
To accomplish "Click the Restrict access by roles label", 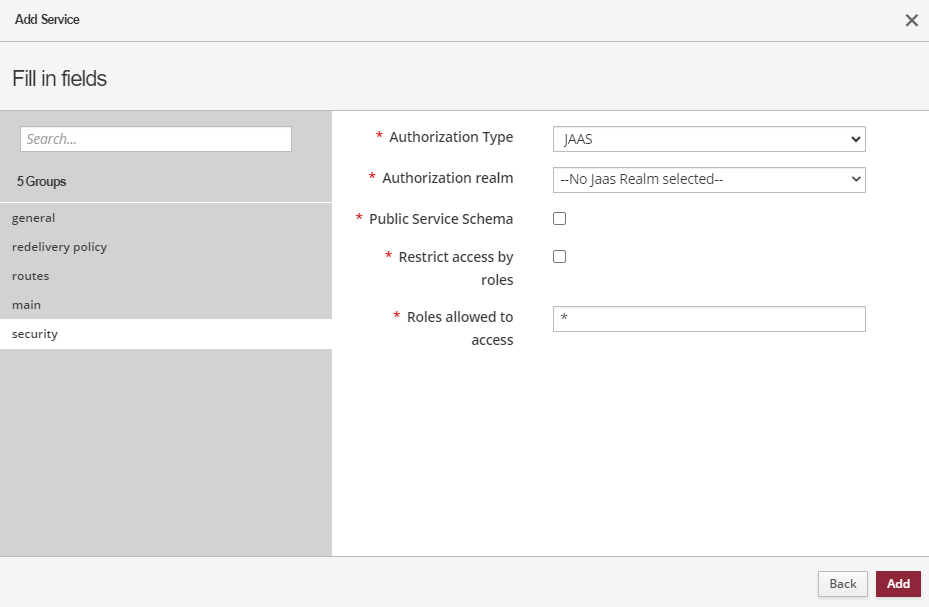I will point(456,268).
